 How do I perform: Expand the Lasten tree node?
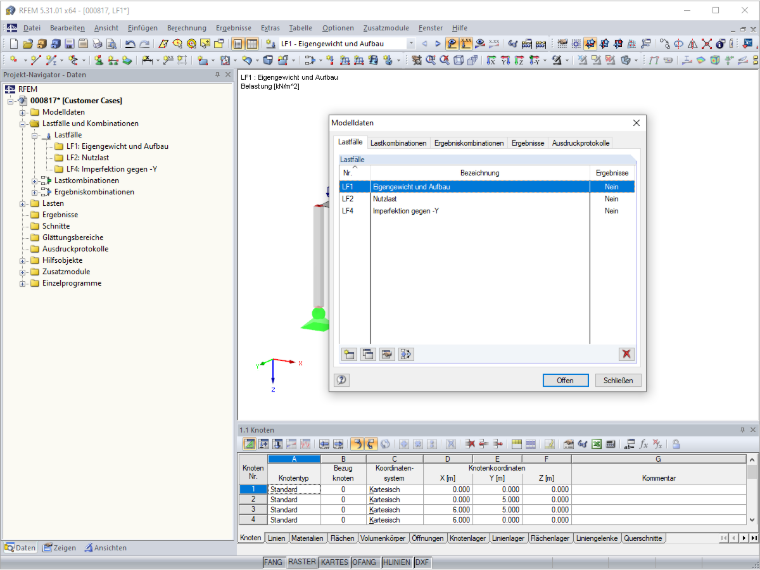click(22, 204)
